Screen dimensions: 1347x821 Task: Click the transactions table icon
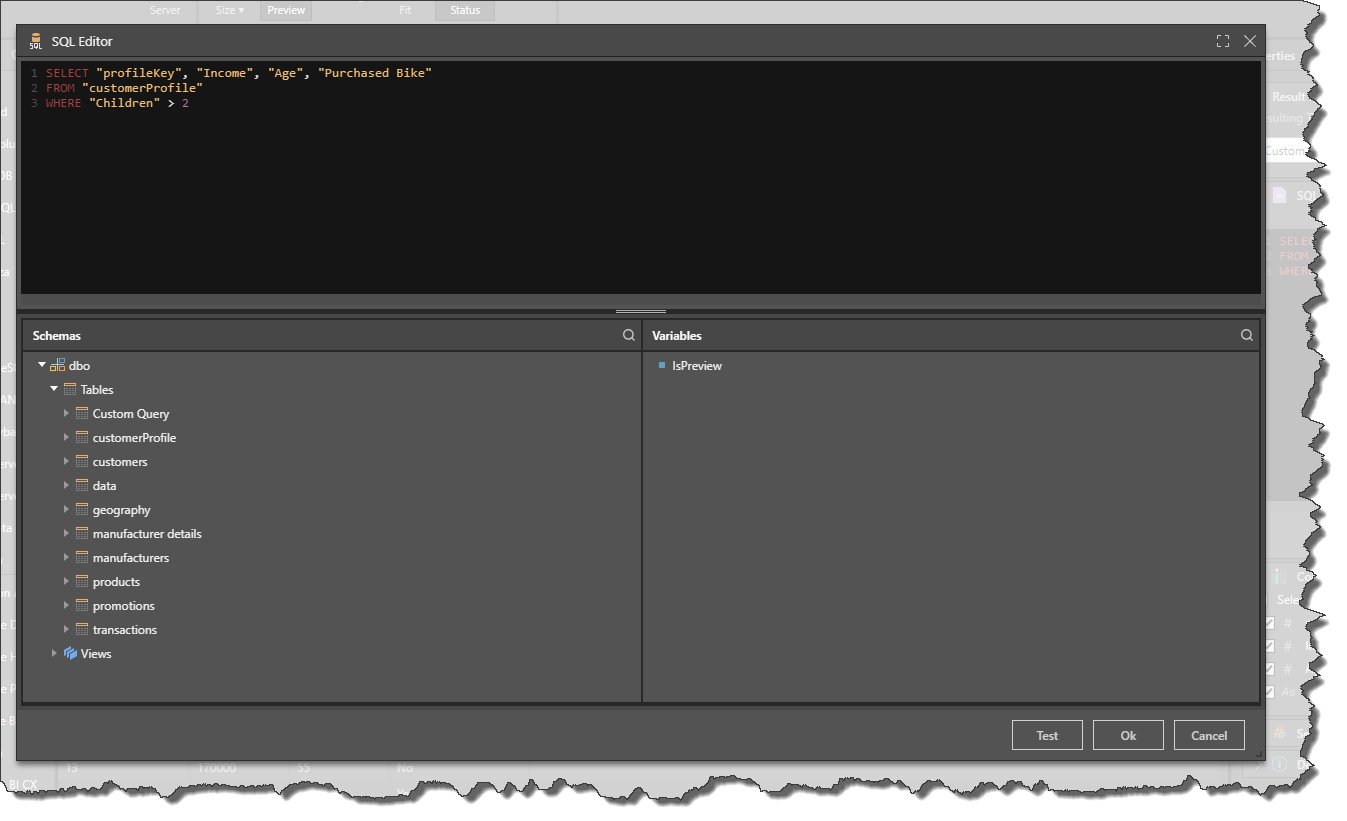(82, 630)
